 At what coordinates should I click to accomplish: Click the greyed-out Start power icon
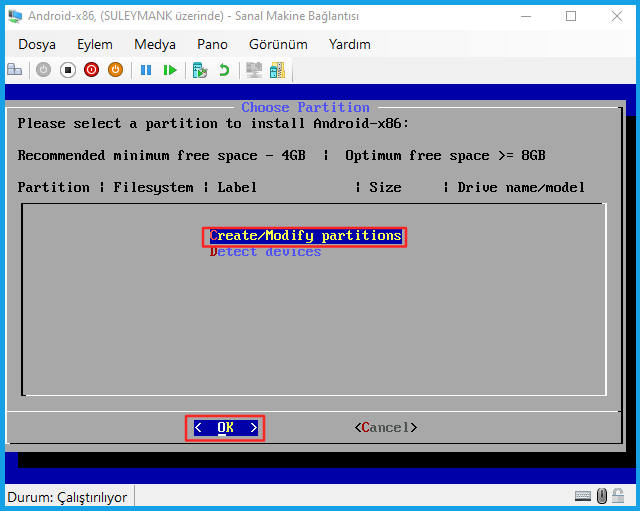point(43,70)
